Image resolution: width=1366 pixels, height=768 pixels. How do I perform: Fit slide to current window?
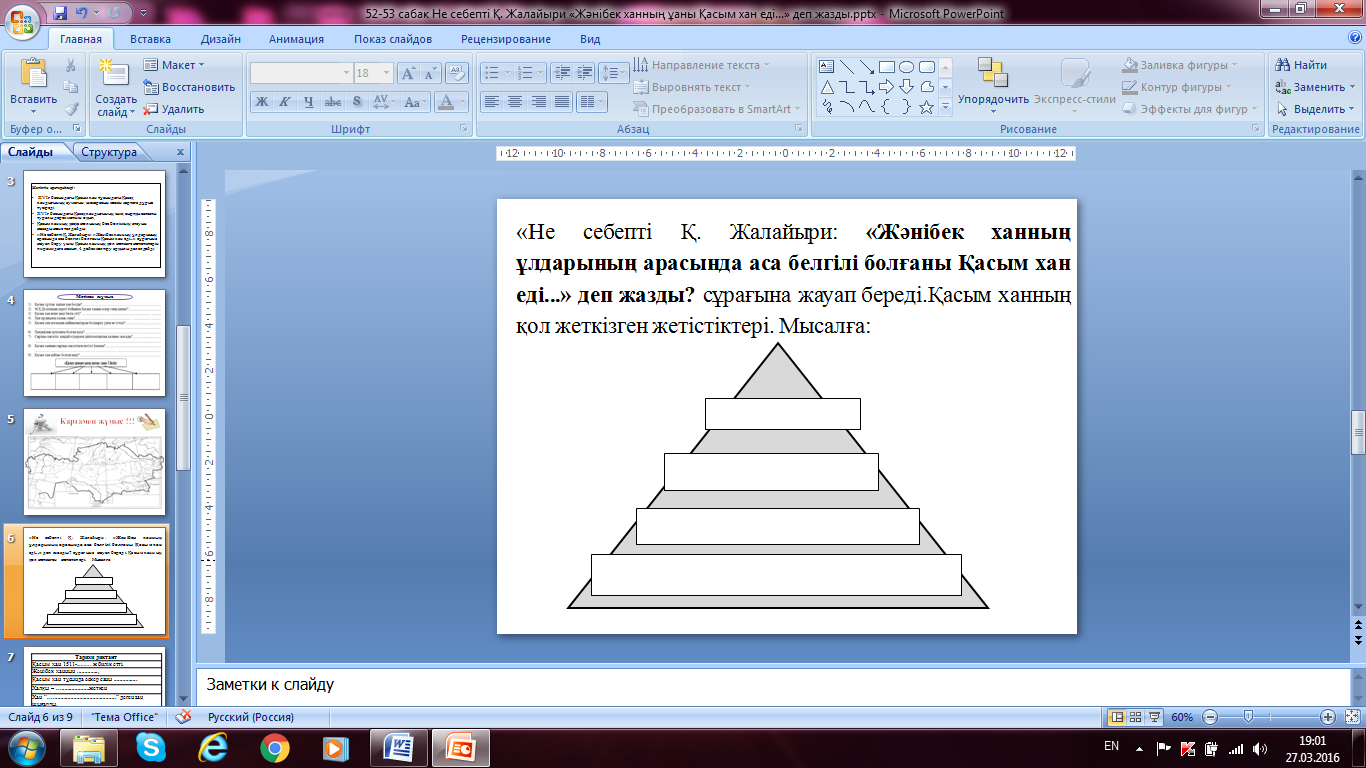(x=1350, y=717)
